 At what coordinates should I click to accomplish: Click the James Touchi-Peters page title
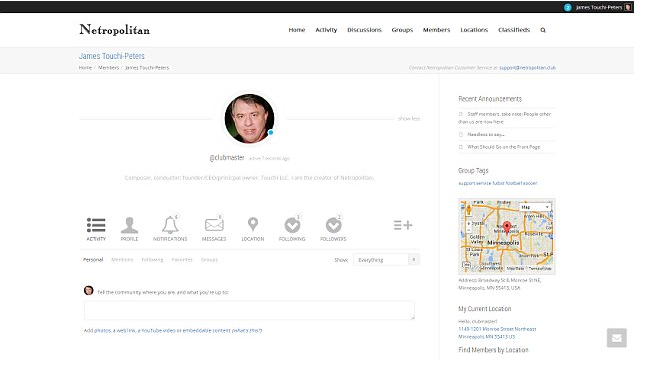click(x=112, y=56)
